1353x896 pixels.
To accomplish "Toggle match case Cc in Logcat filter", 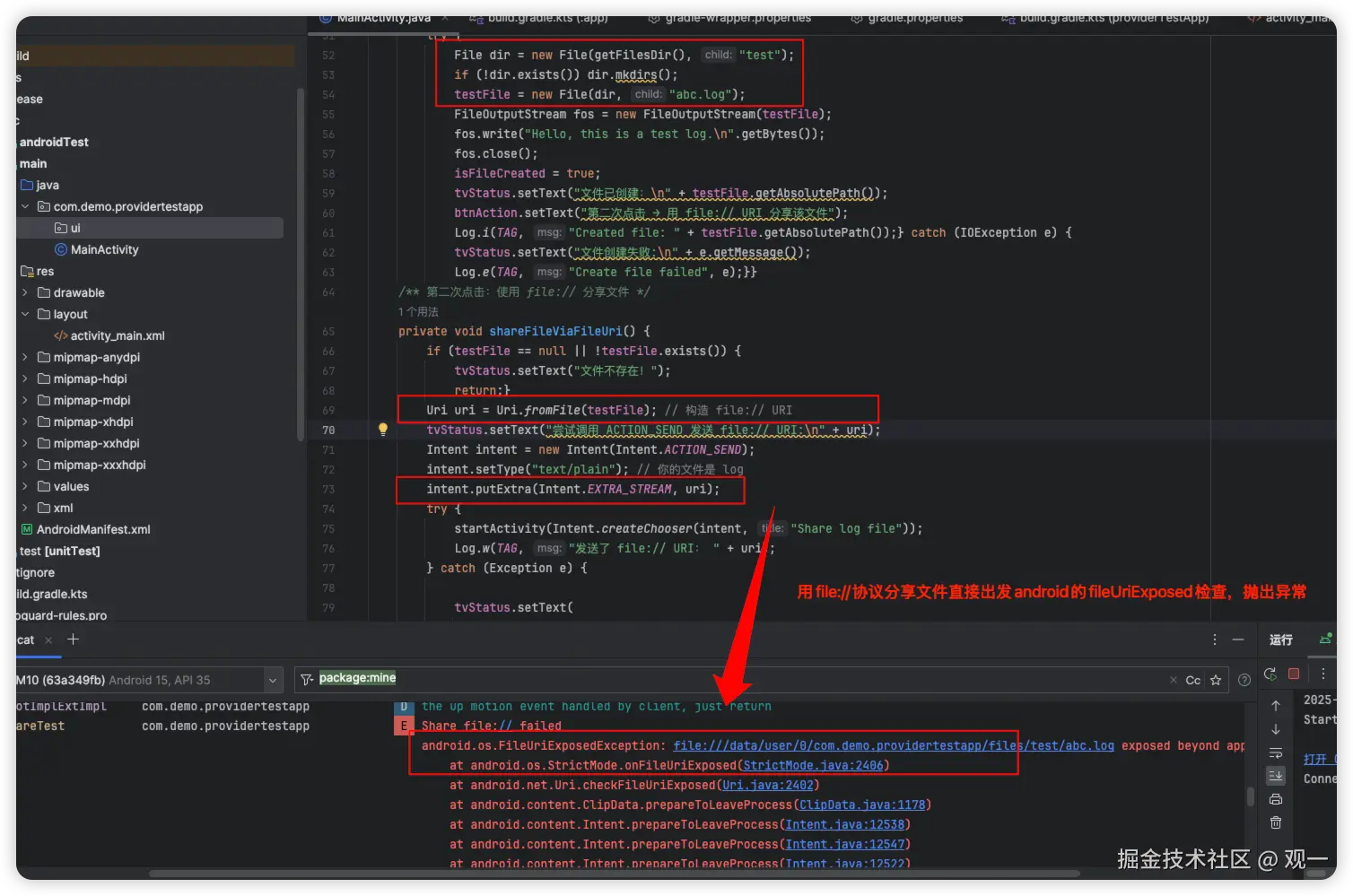I will (x=1192, y=680).
